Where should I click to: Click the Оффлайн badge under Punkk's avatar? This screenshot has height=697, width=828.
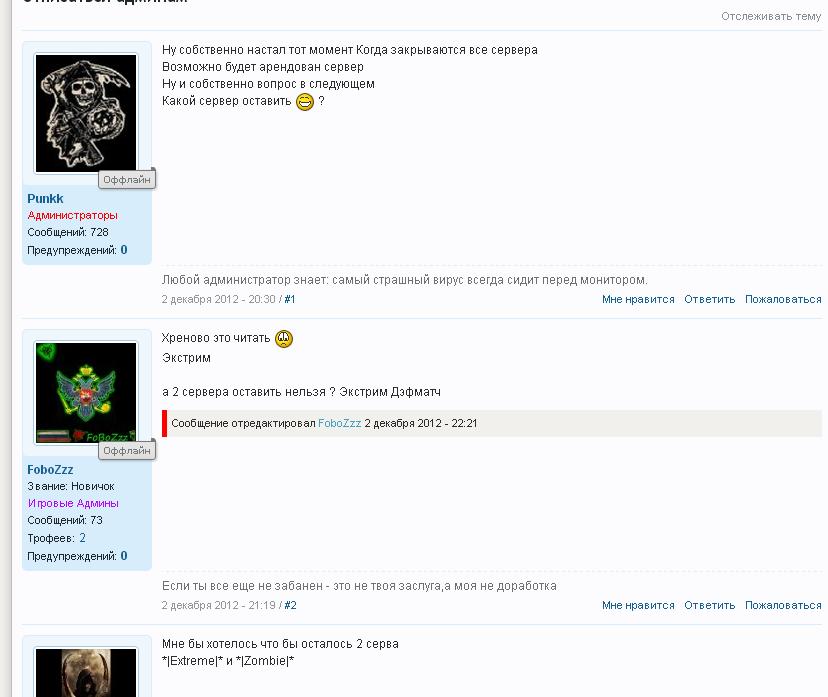click(x=127, y=180)
